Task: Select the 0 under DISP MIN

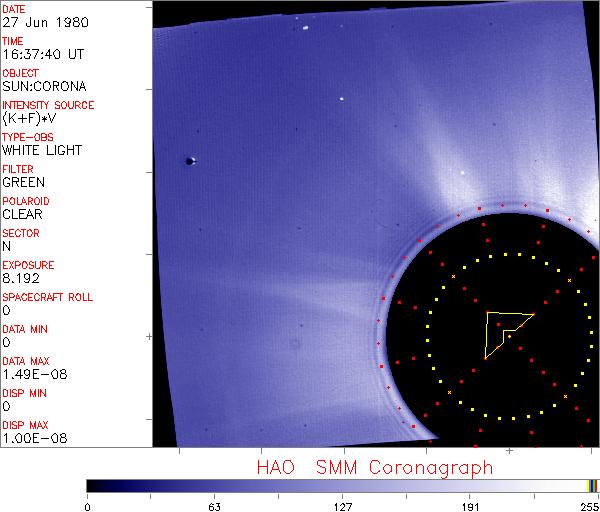Action: click(x=7, y=406)
